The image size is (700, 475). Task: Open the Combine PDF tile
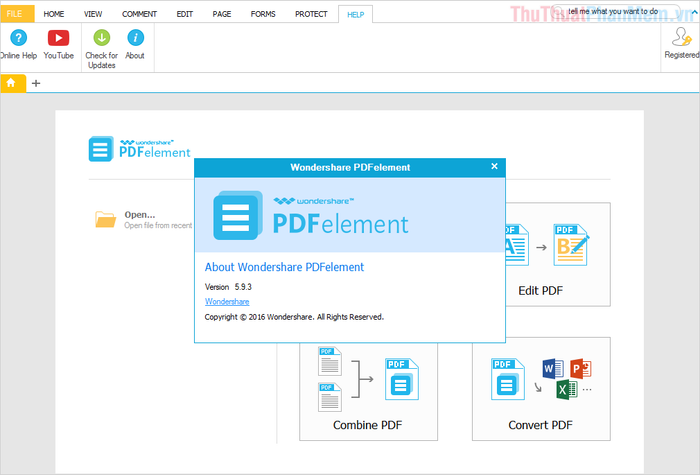(368, 392)
